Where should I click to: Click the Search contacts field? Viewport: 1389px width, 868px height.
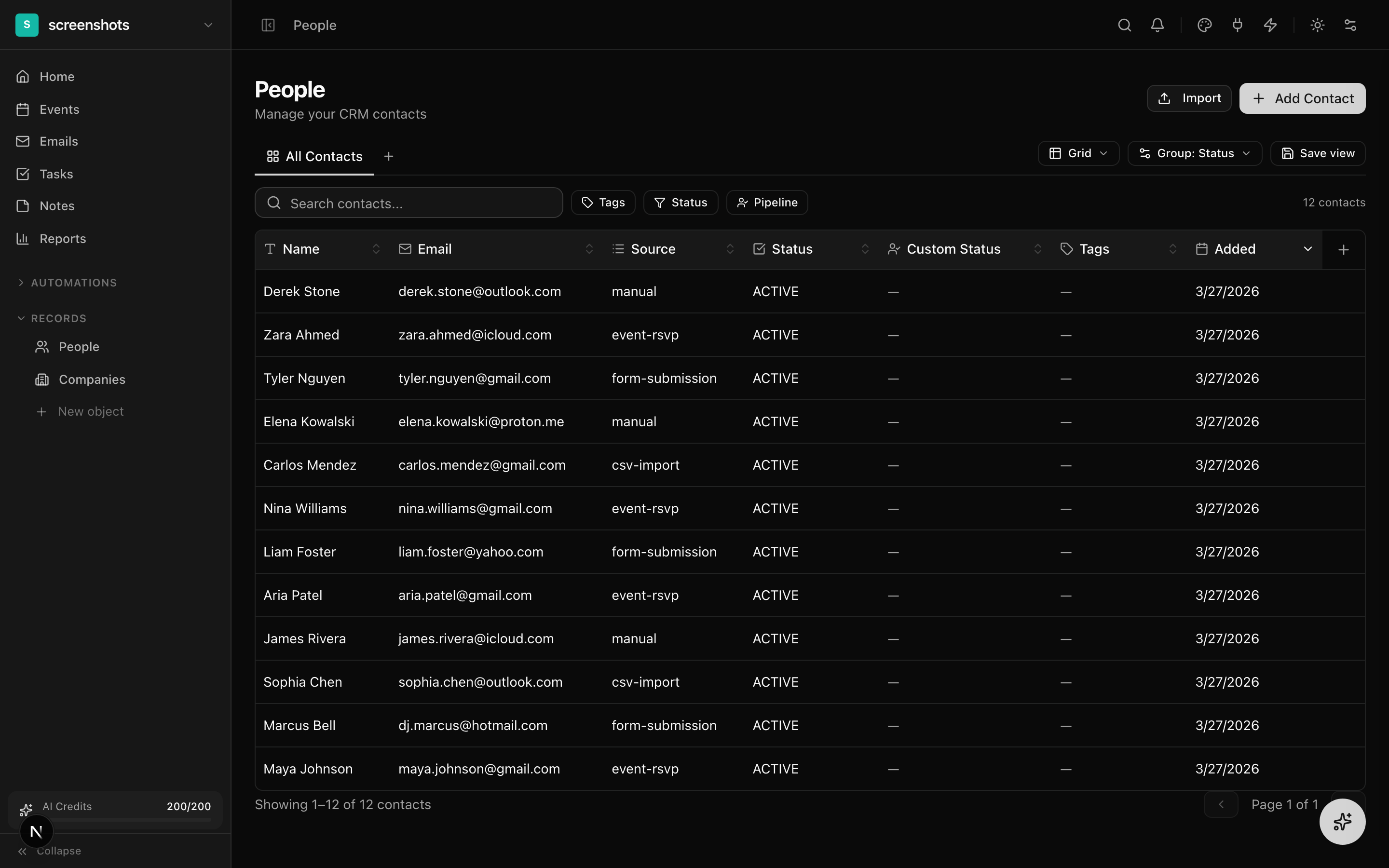[x=408, y=203]
